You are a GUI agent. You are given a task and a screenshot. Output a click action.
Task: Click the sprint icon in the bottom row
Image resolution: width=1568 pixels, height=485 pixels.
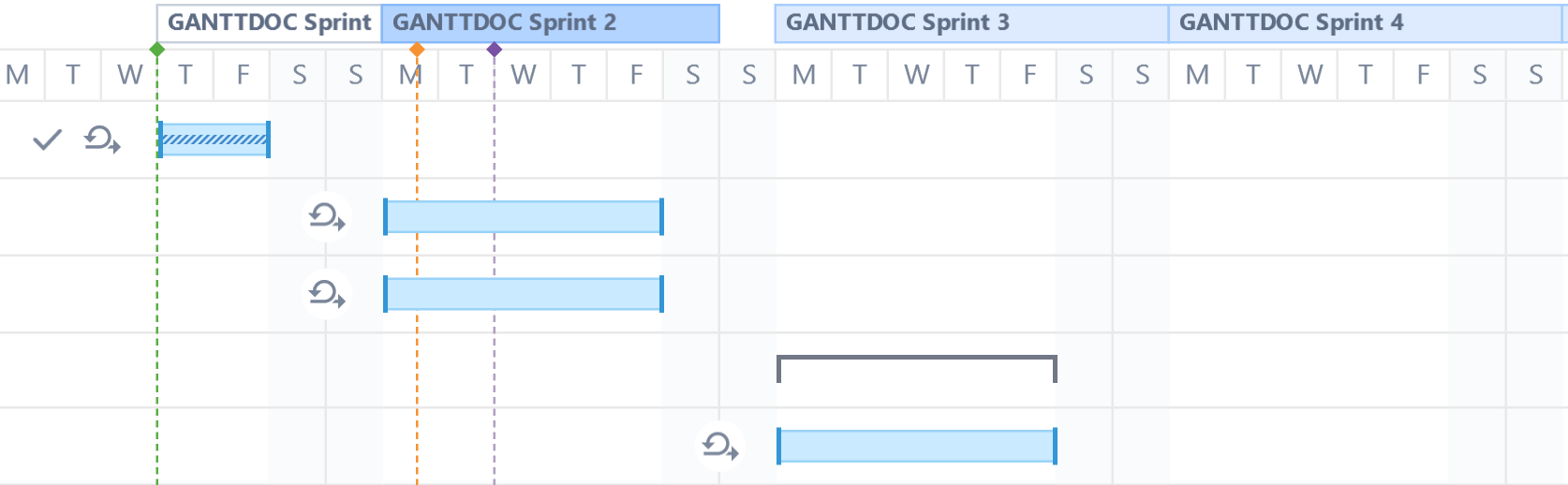point(720,446)
